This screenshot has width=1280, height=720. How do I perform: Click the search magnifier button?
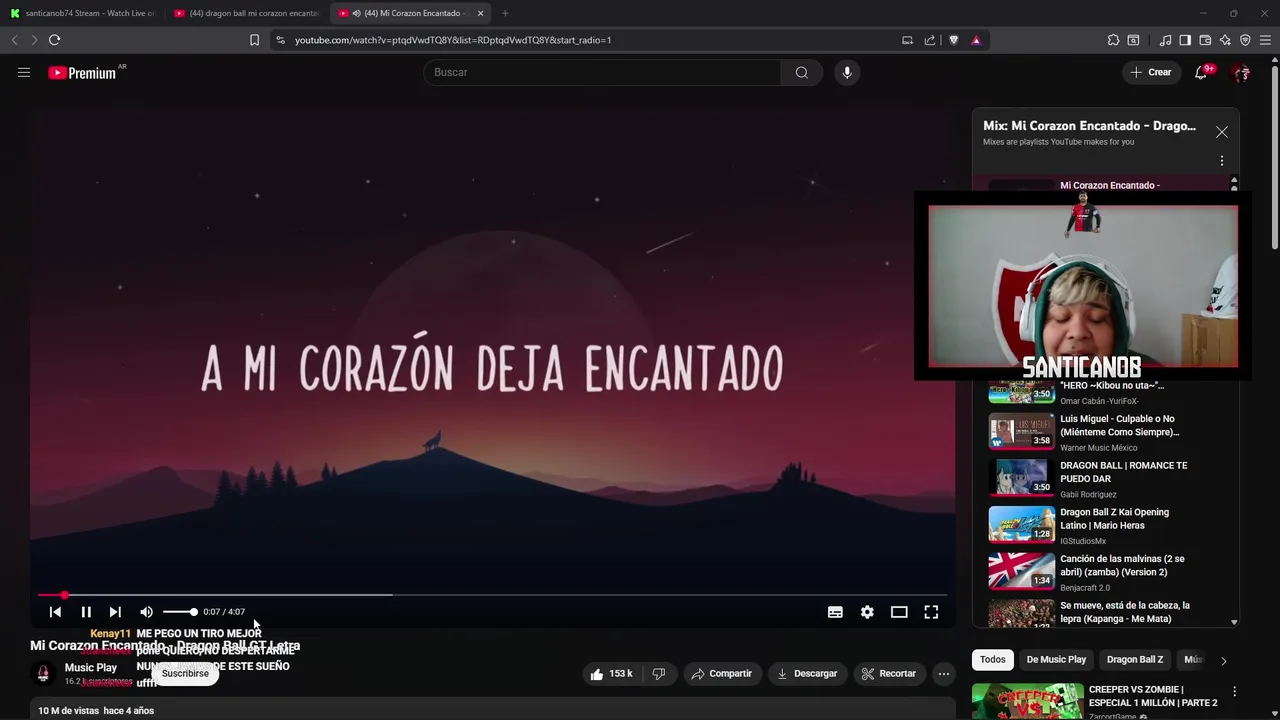coord(801,72)
